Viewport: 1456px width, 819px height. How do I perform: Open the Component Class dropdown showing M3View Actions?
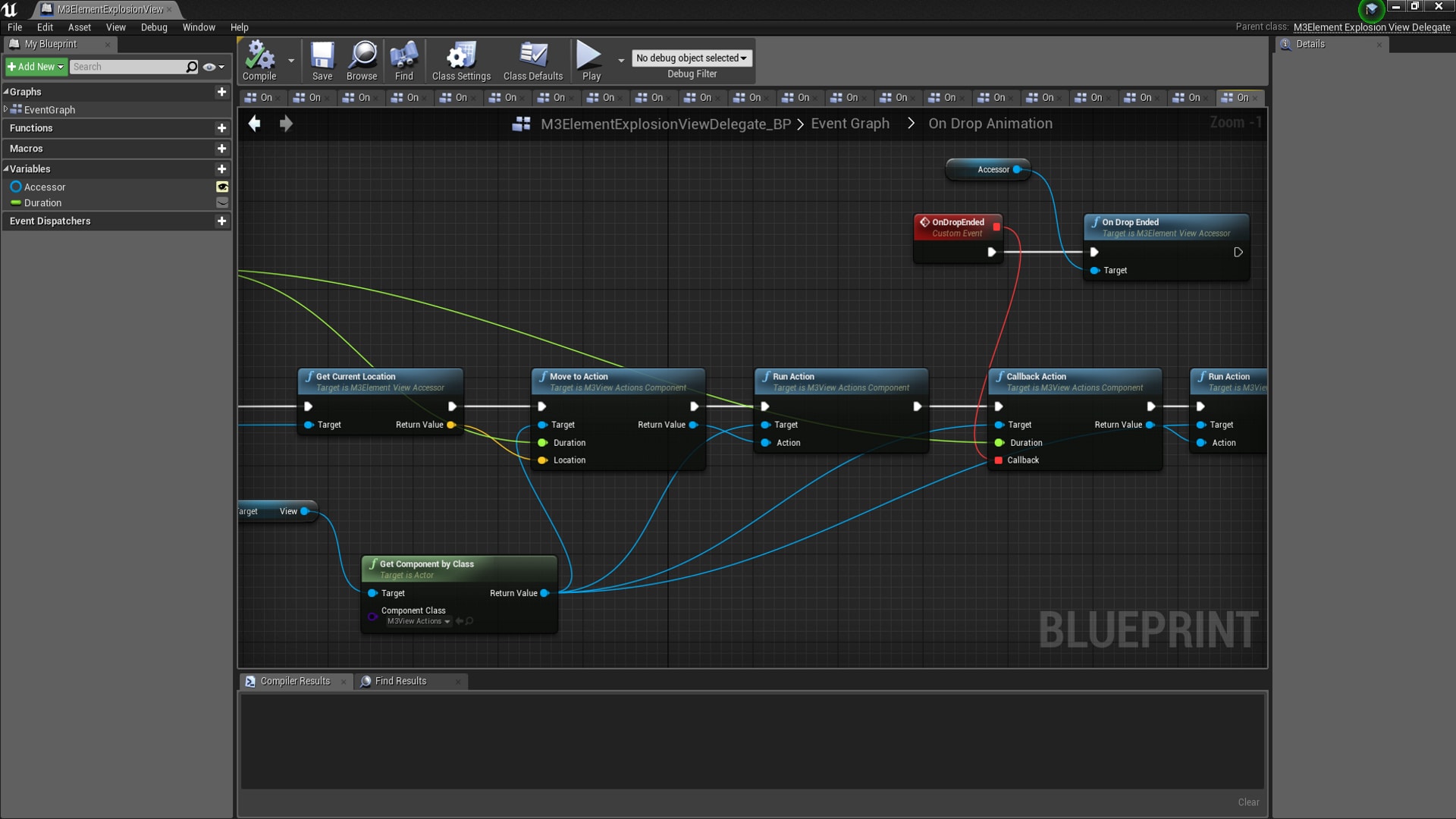(417, 620)
